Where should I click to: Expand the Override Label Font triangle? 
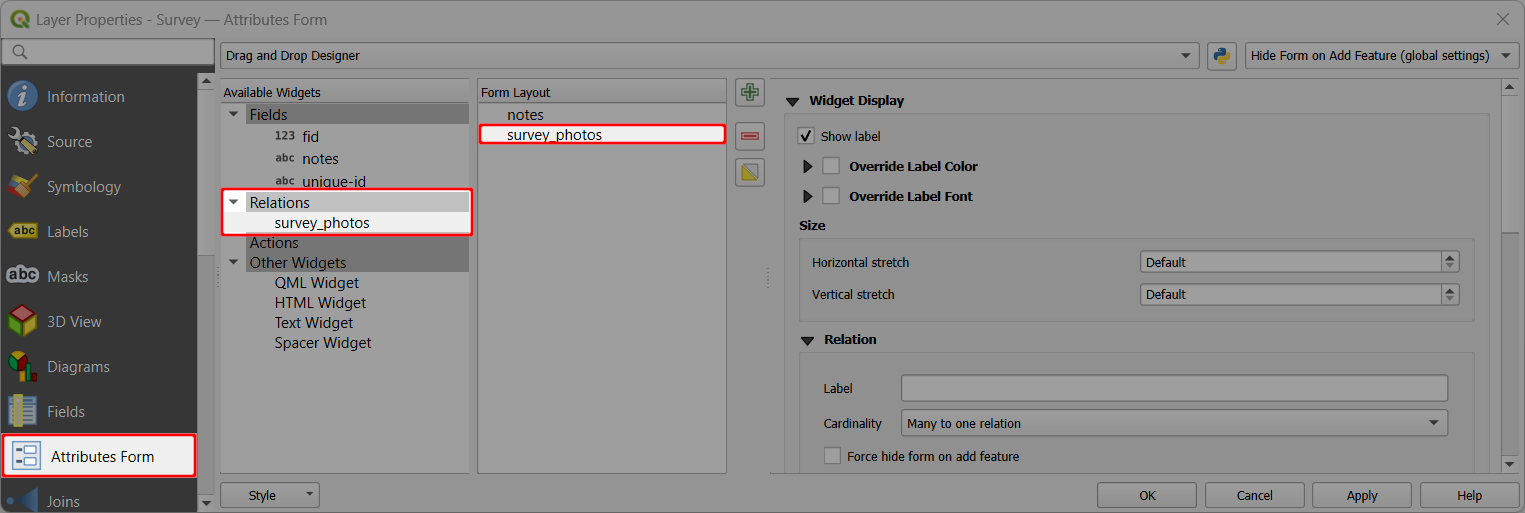click(x=808, y=196)
